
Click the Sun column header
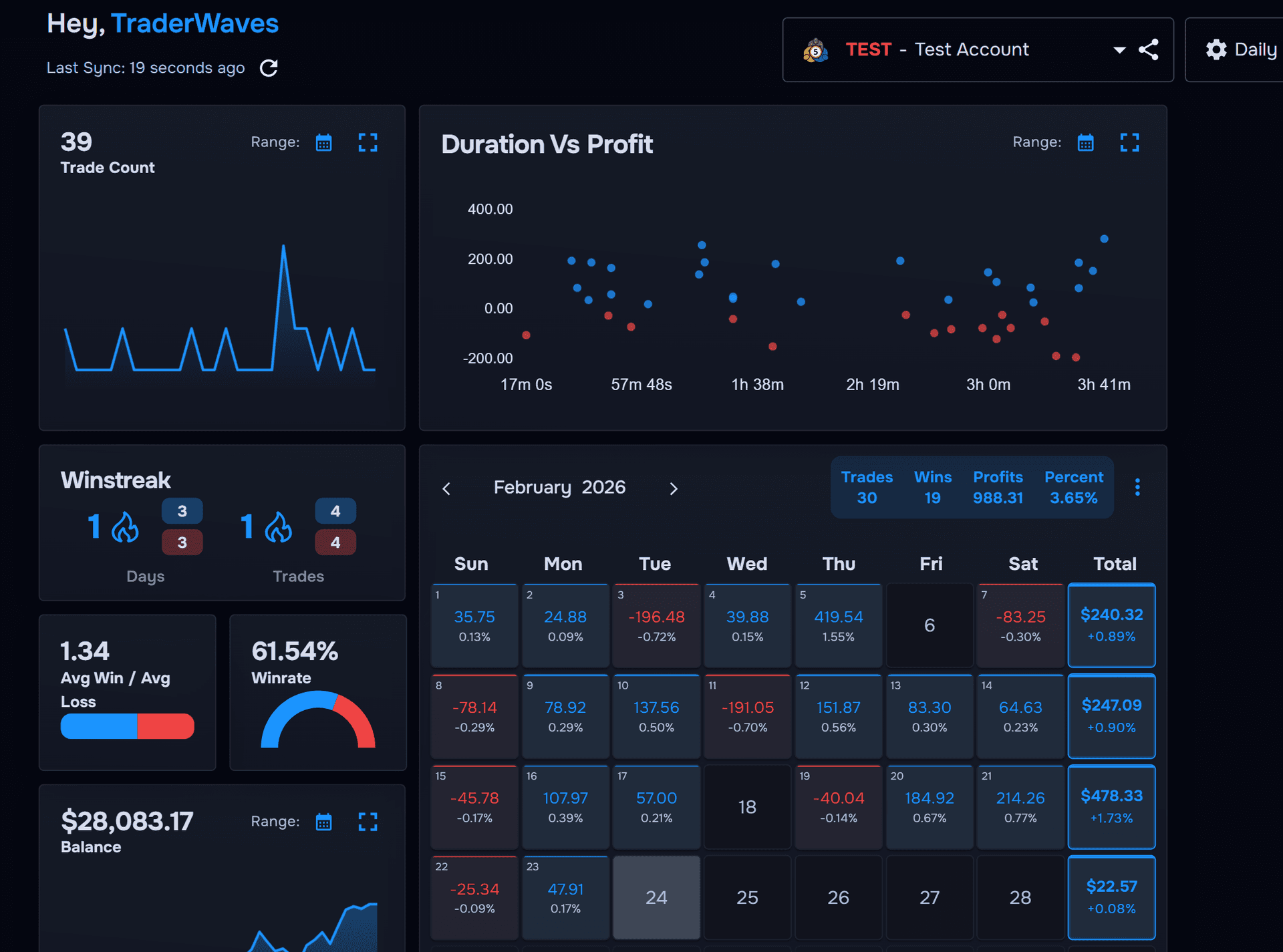(471, 564)
